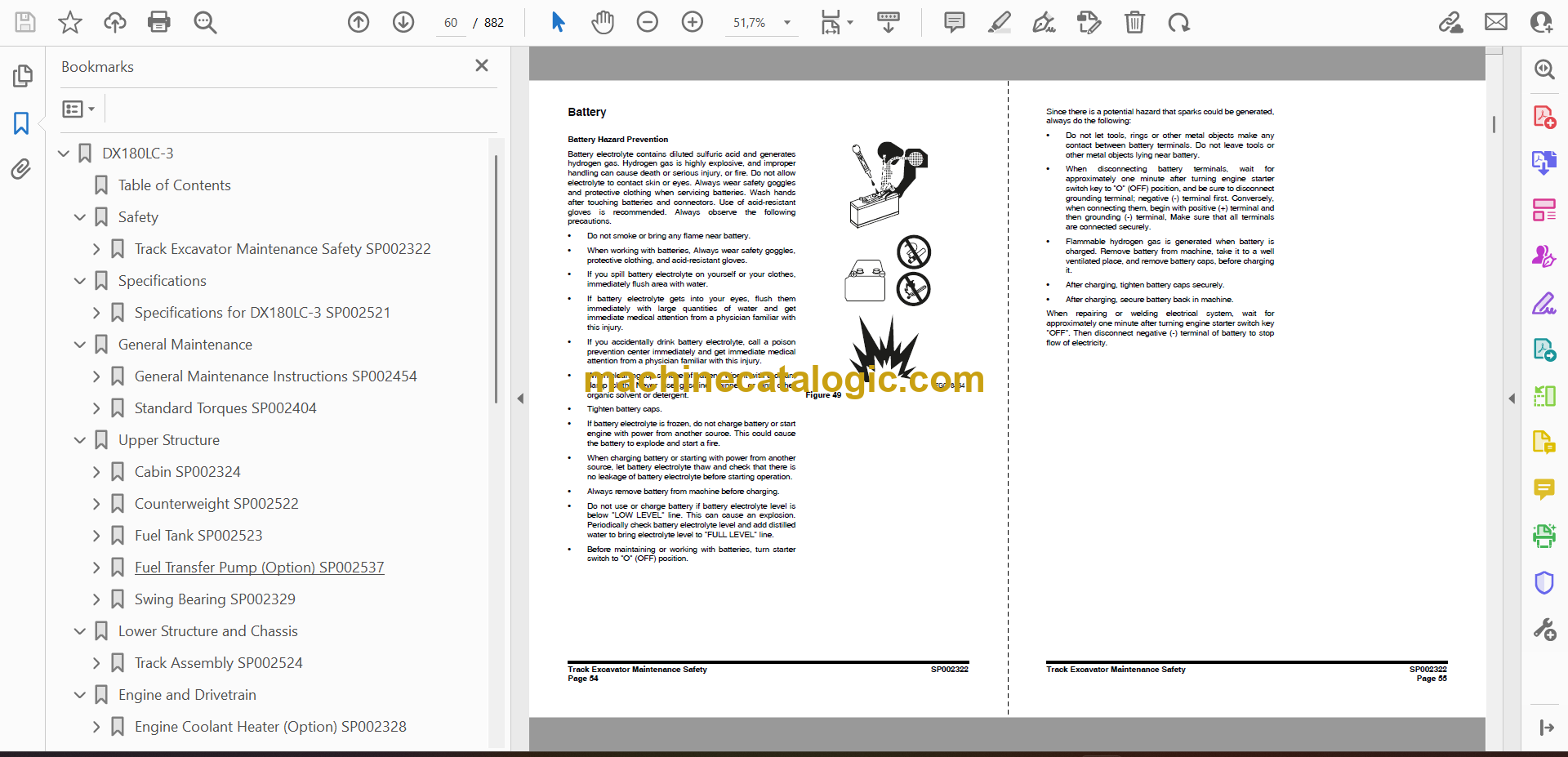Open the Attachments paperclip panel
1568x757 pixels.
[21, 169]
